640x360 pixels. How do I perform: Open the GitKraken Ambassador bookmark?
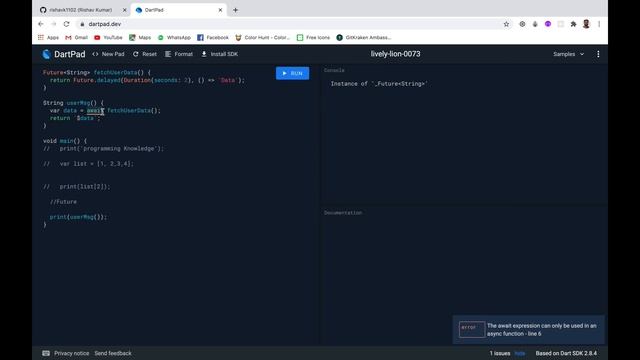coord(364,38)
